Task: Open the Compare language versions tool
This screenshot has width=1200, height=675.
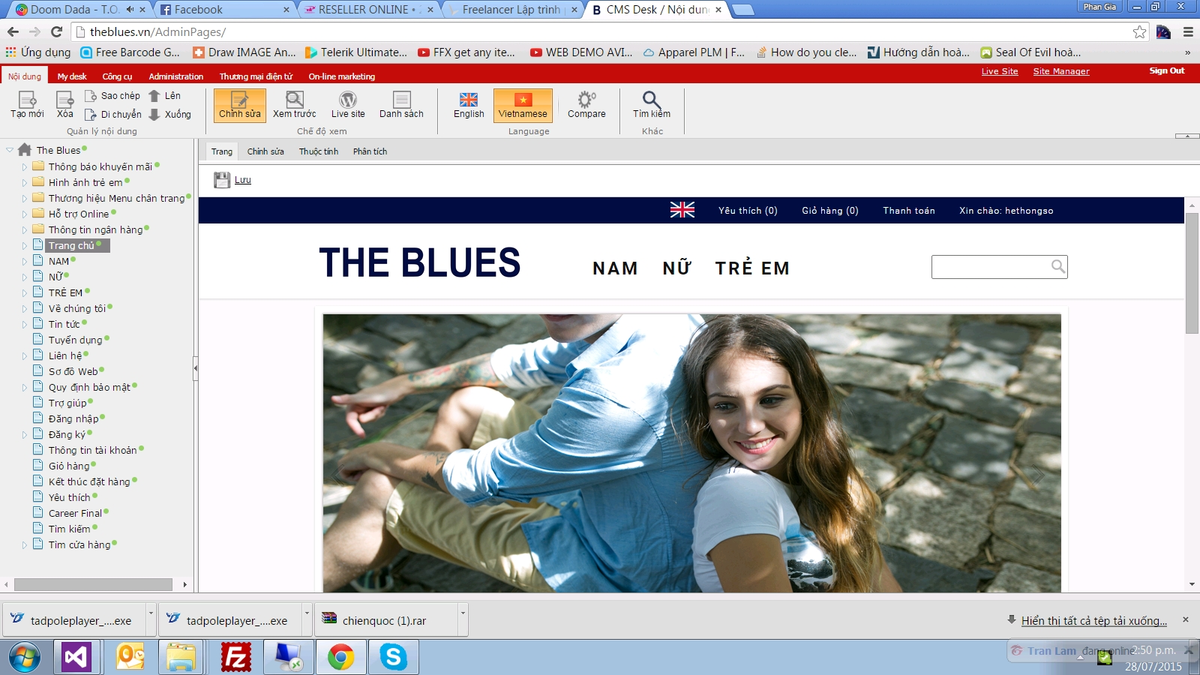Action: (x=586, y=105)
